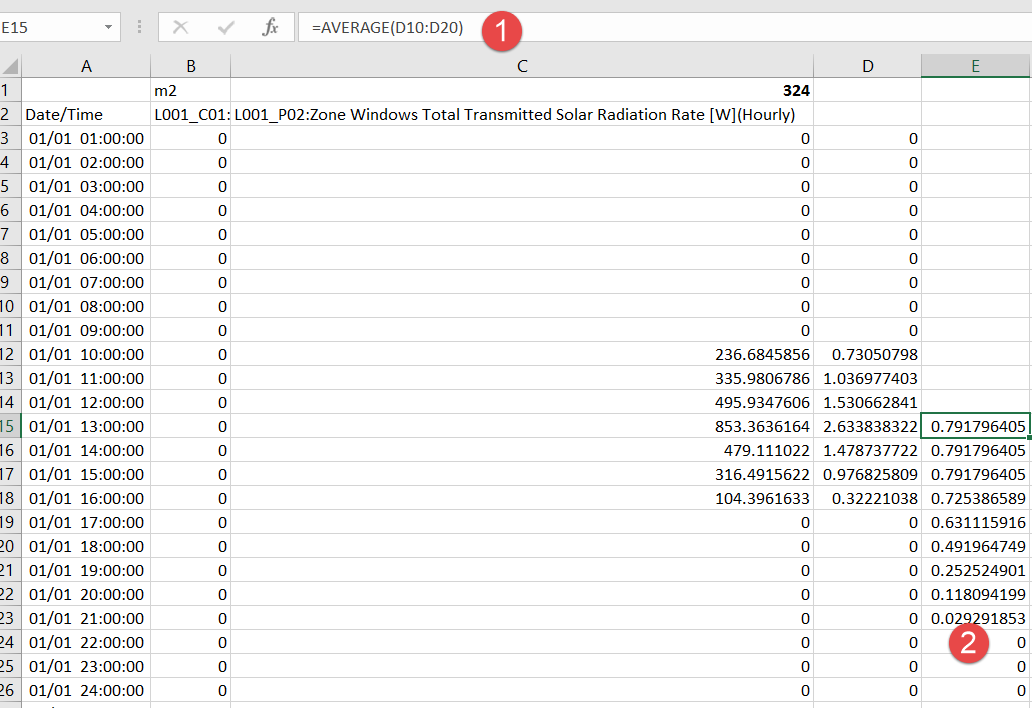Select cell with value 0.32221038
The height and width of the screenshot is (708, 1032).
(x=867, y=498)
